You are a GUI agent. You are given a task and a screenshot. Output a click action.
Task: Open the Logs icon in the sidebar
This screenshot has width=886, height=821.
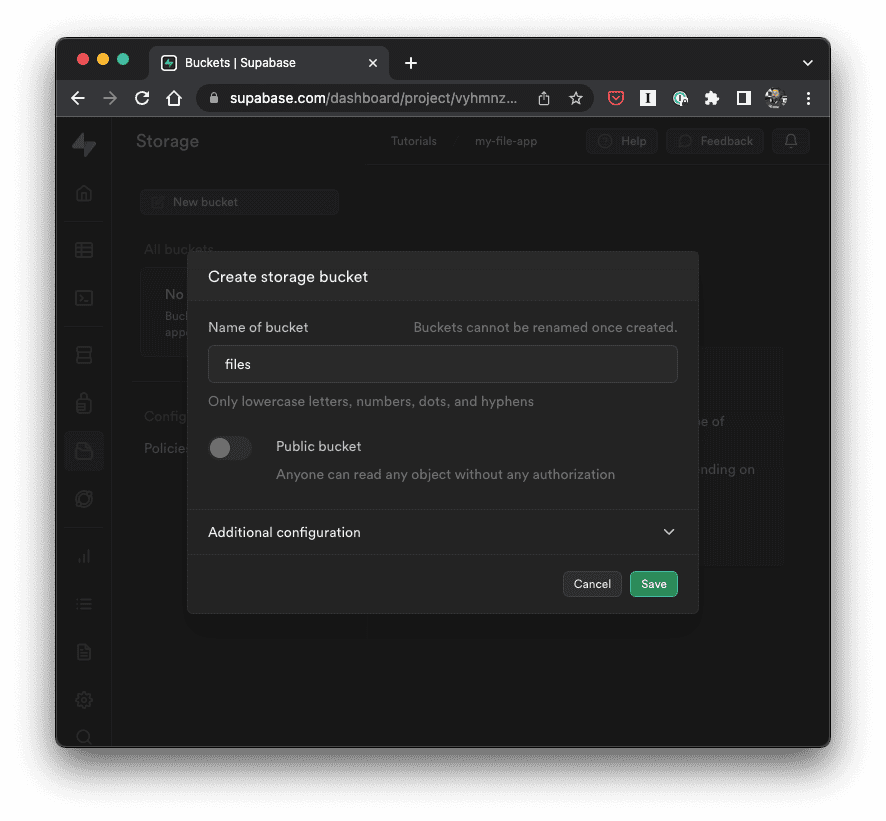point(83,604)
